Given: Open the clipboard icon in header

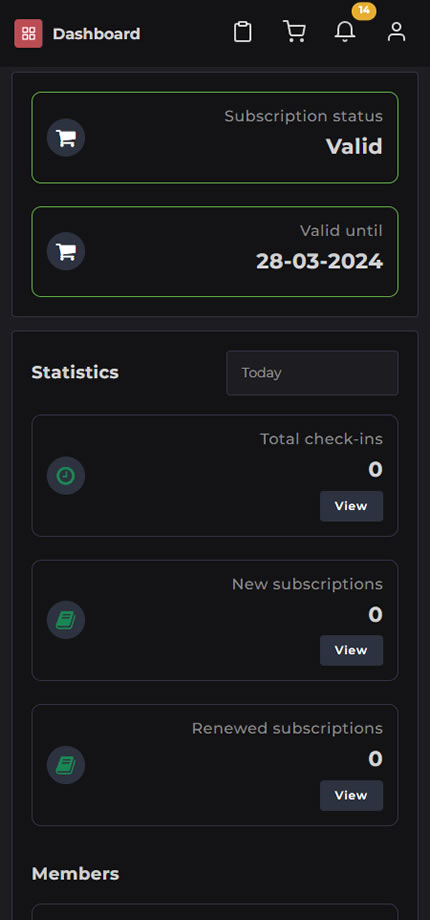Looking at the screenshot, I should [243, 32].
